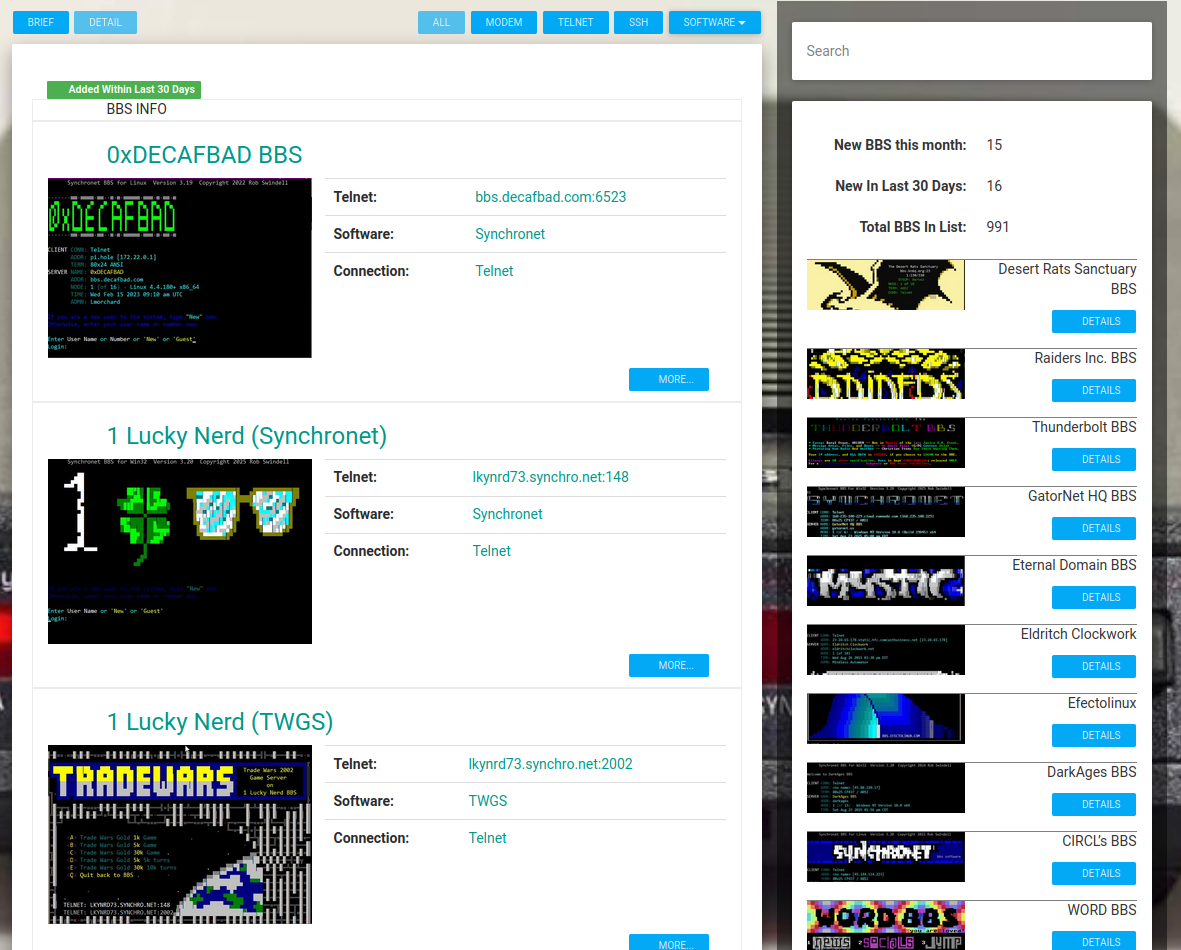Click MORE button under 1 Lucky Nerd (TWGS)
Screen dimensions: 1181x950
(669, 942)
